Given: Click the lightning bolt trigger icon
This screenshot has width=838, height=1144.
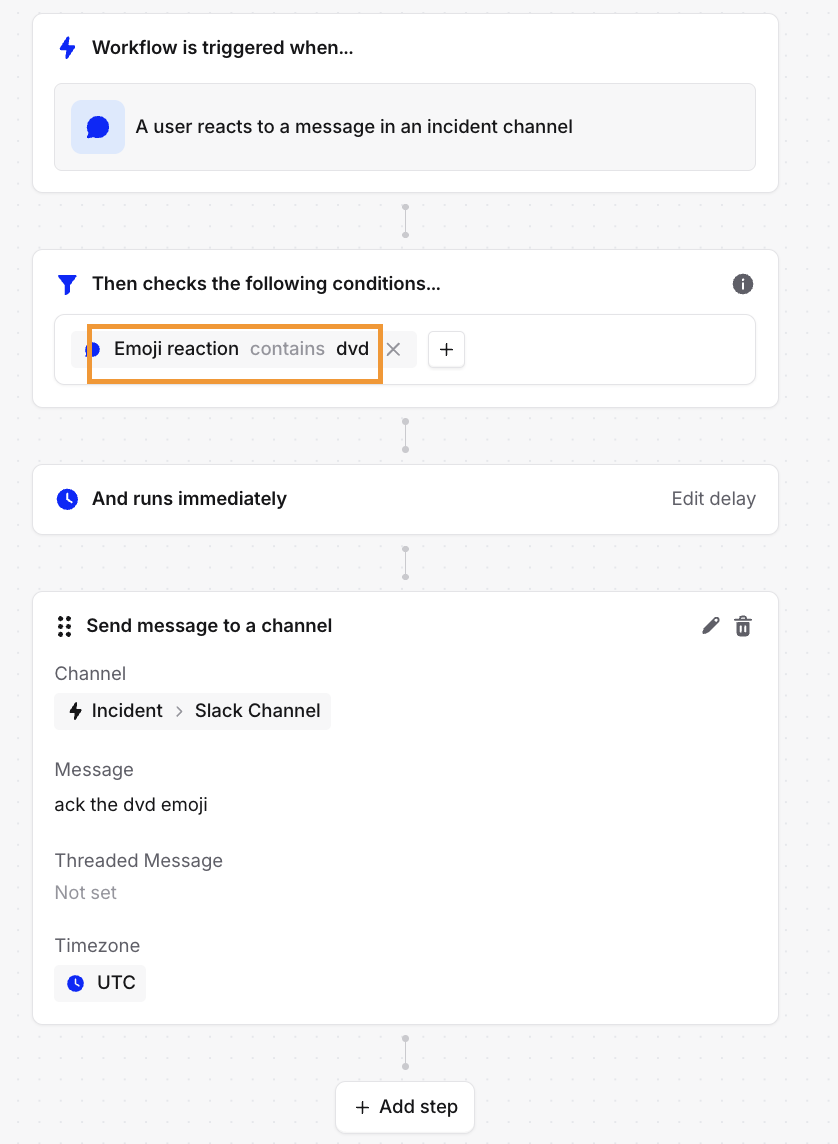Looking at the screenshot, I should 67,47.
